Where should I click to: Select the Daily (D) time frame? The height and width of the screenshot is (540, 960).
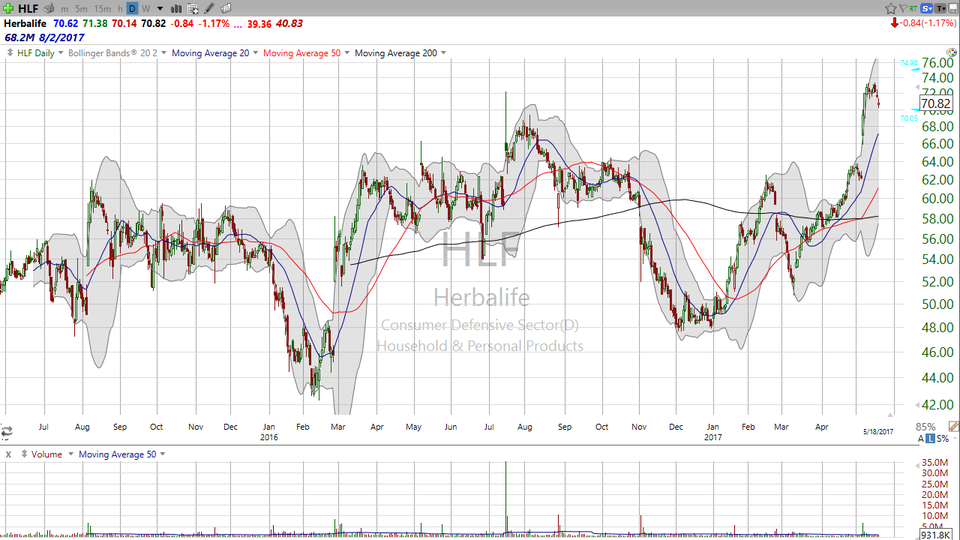click(132, 9)
